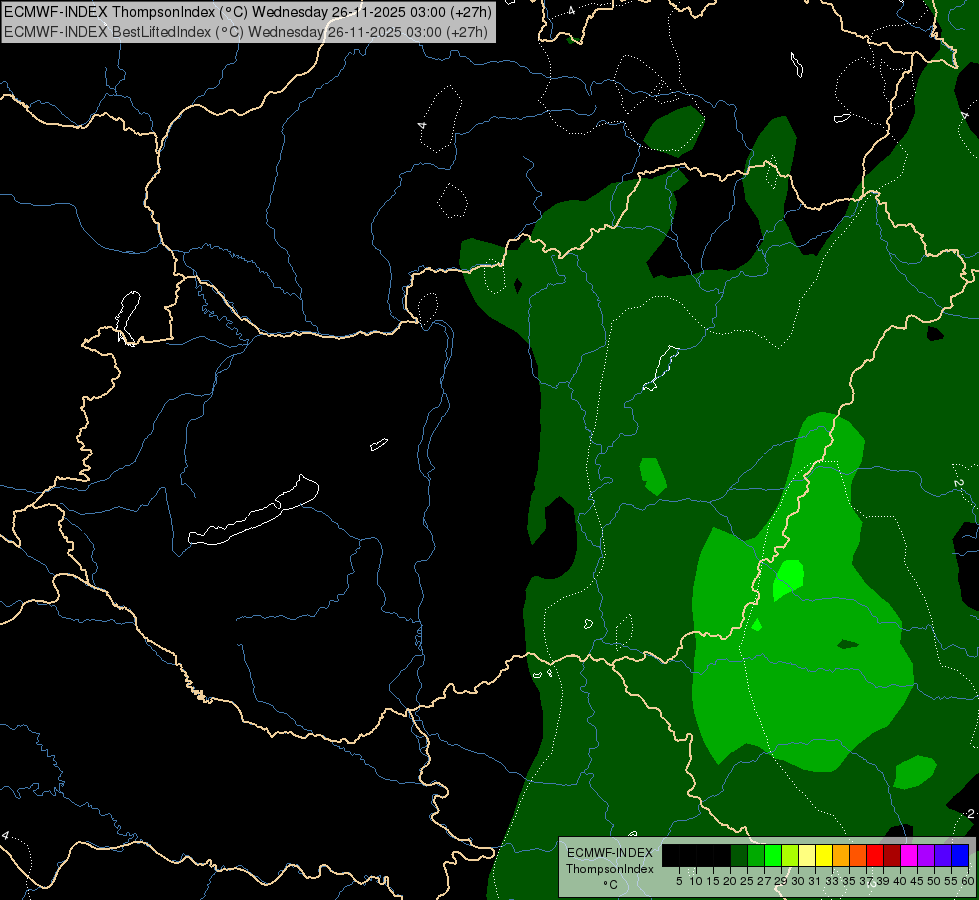This screenshot has height=900, width=979.
Task: Click the legend label 'ThompsonIndex'
Action: tap(609, 869)
